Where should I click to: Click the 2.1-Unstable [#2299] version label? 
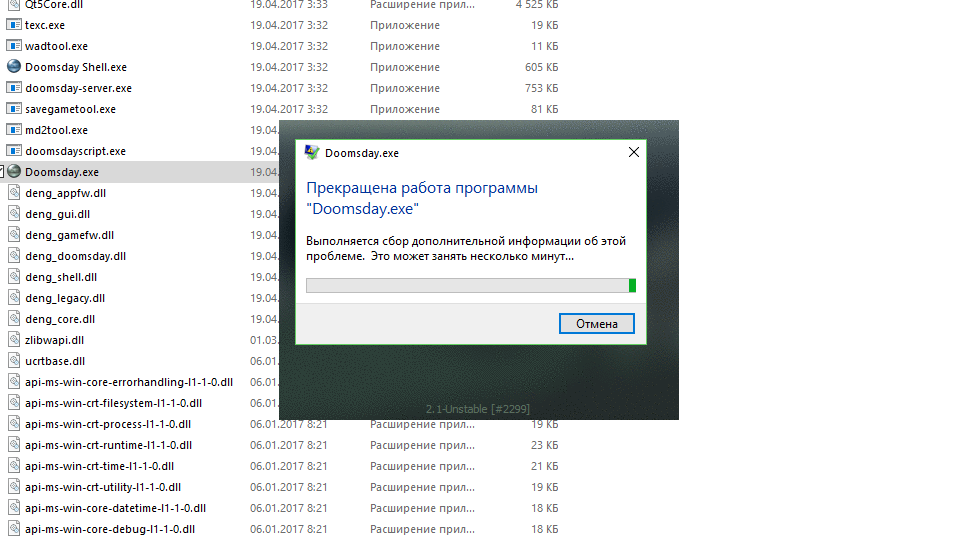(478, 409)
